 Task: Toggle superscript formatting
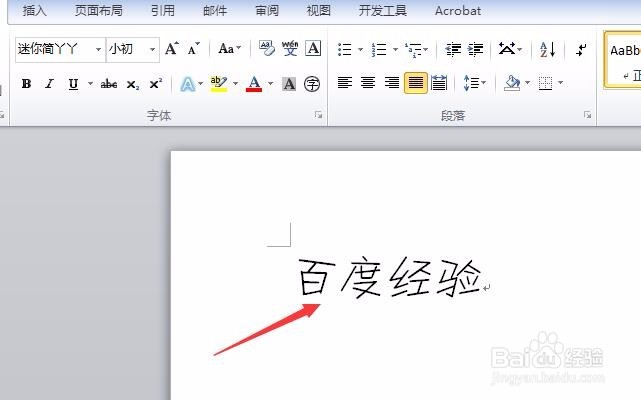tap(155, 84)
